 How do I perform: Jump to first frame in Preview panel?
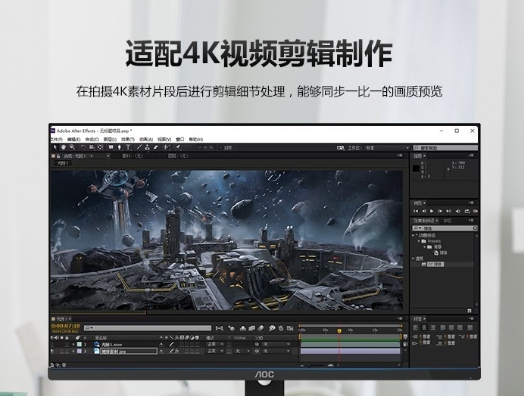[x=416, y=211]
